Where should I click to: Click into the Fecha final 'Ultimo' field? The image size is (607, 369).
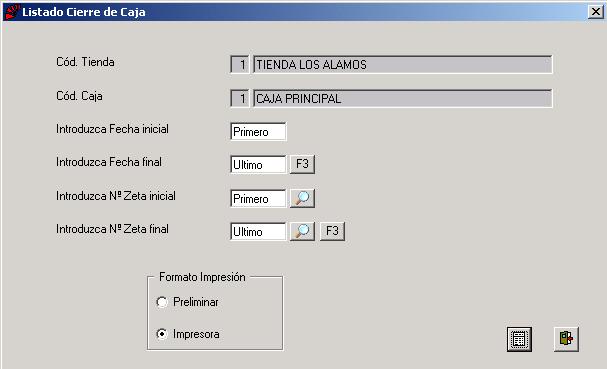click(x=258, y=165)
